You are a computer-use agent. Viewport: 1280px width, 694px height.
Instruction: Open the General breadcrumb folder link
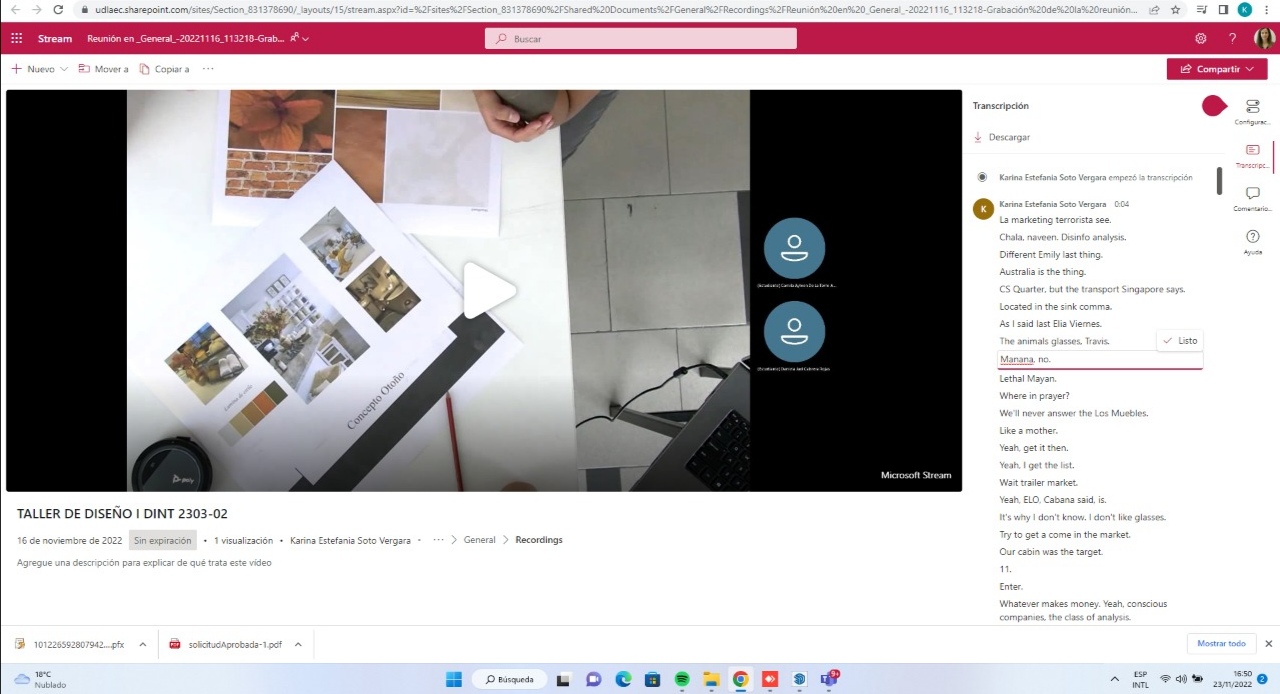pos(479,540)
